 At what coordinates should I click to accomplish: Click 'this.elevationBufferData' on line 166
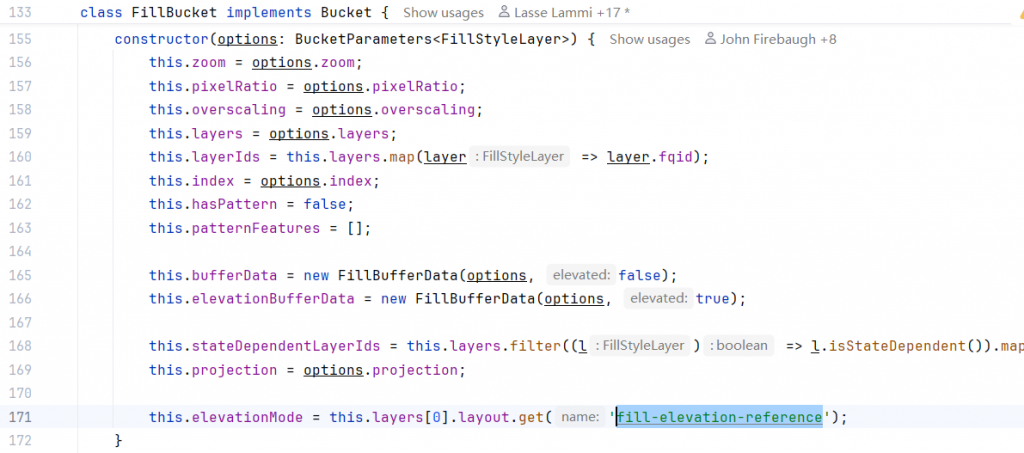click(252, 299)
